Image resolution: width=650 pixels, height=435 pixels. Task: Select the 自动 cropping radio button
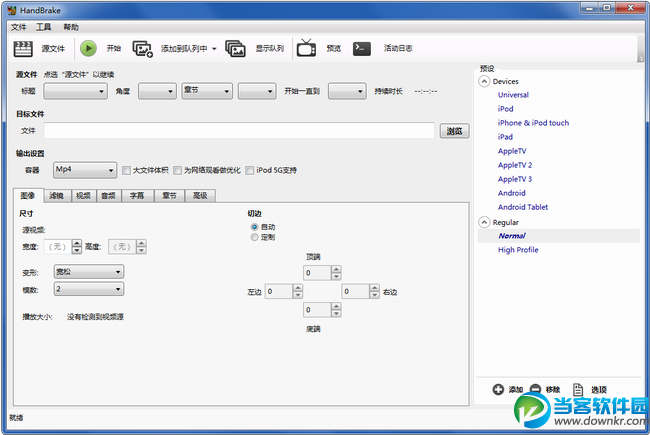[255, 227]
